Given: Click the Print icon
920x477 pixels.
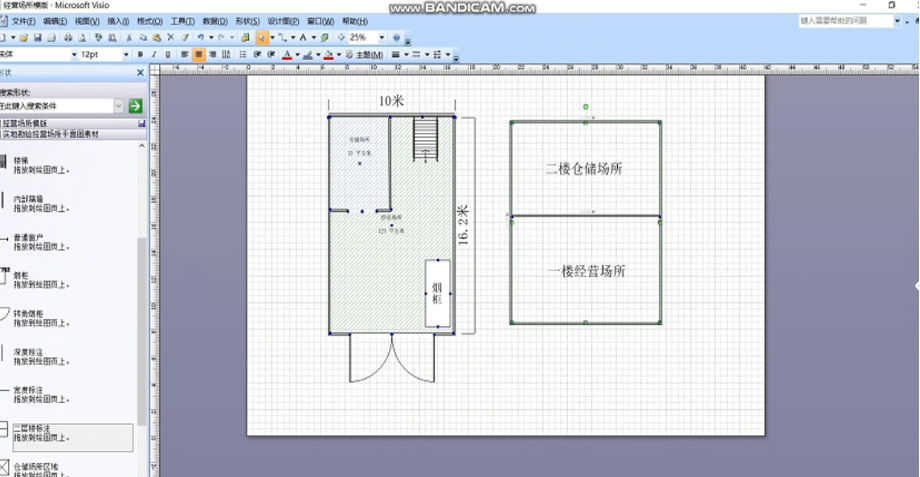Looking at the screenshot, I should 68,38.
